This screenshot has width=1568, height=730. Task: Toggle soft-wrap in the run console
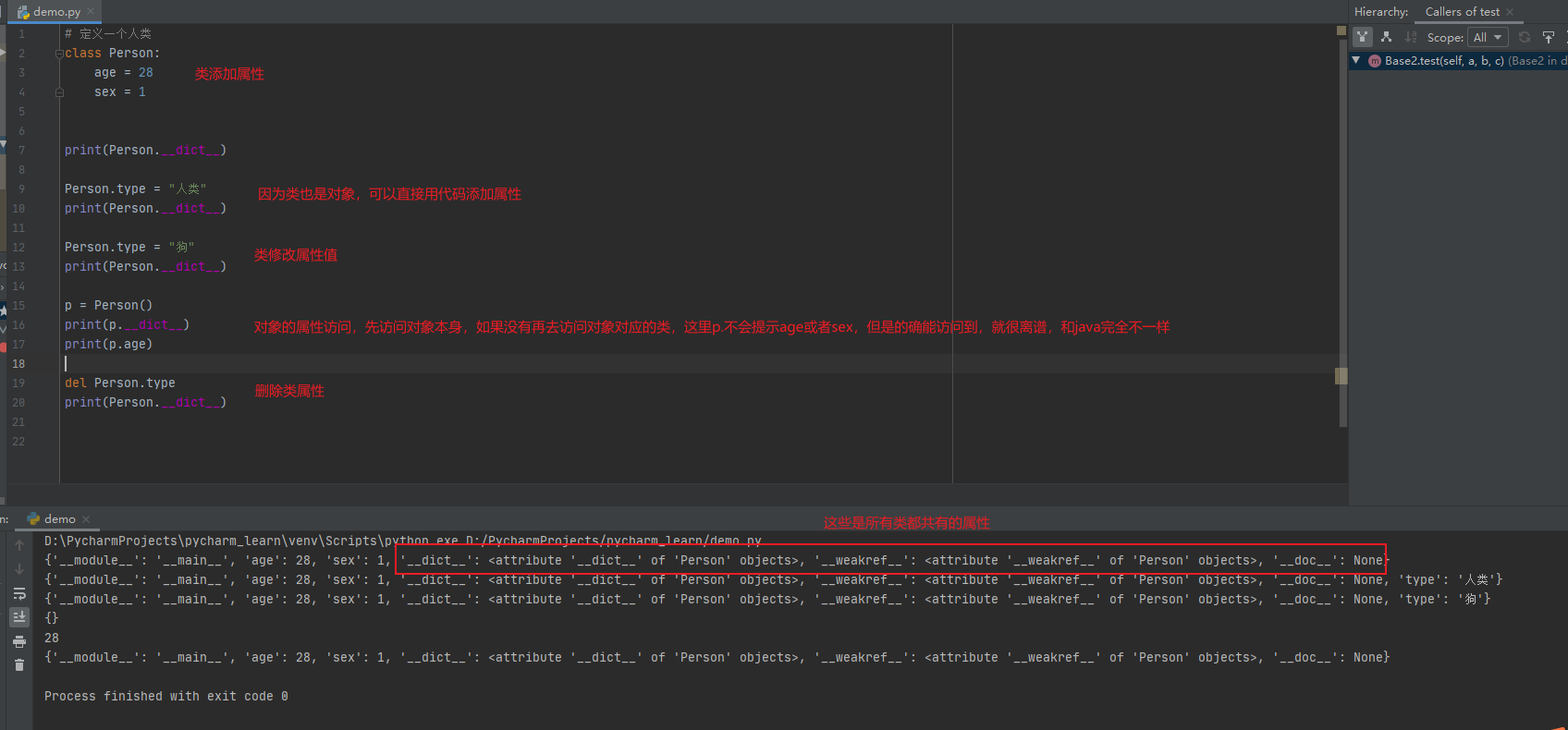click(x=19, y=593)
